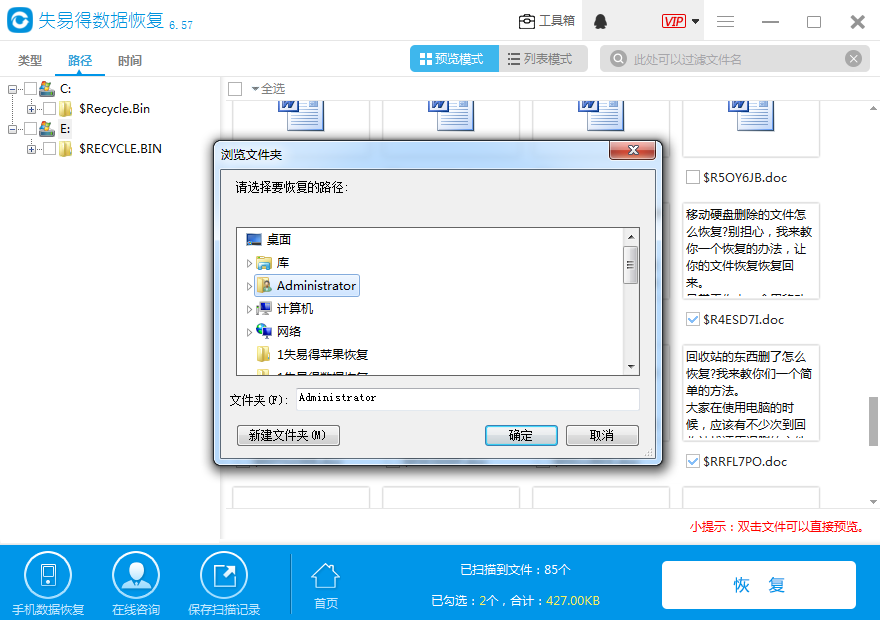Image resolution: width=880 pixels, height=620 pixels.
Task: Collapse the E: drive tree node
Action: (12, 129)
